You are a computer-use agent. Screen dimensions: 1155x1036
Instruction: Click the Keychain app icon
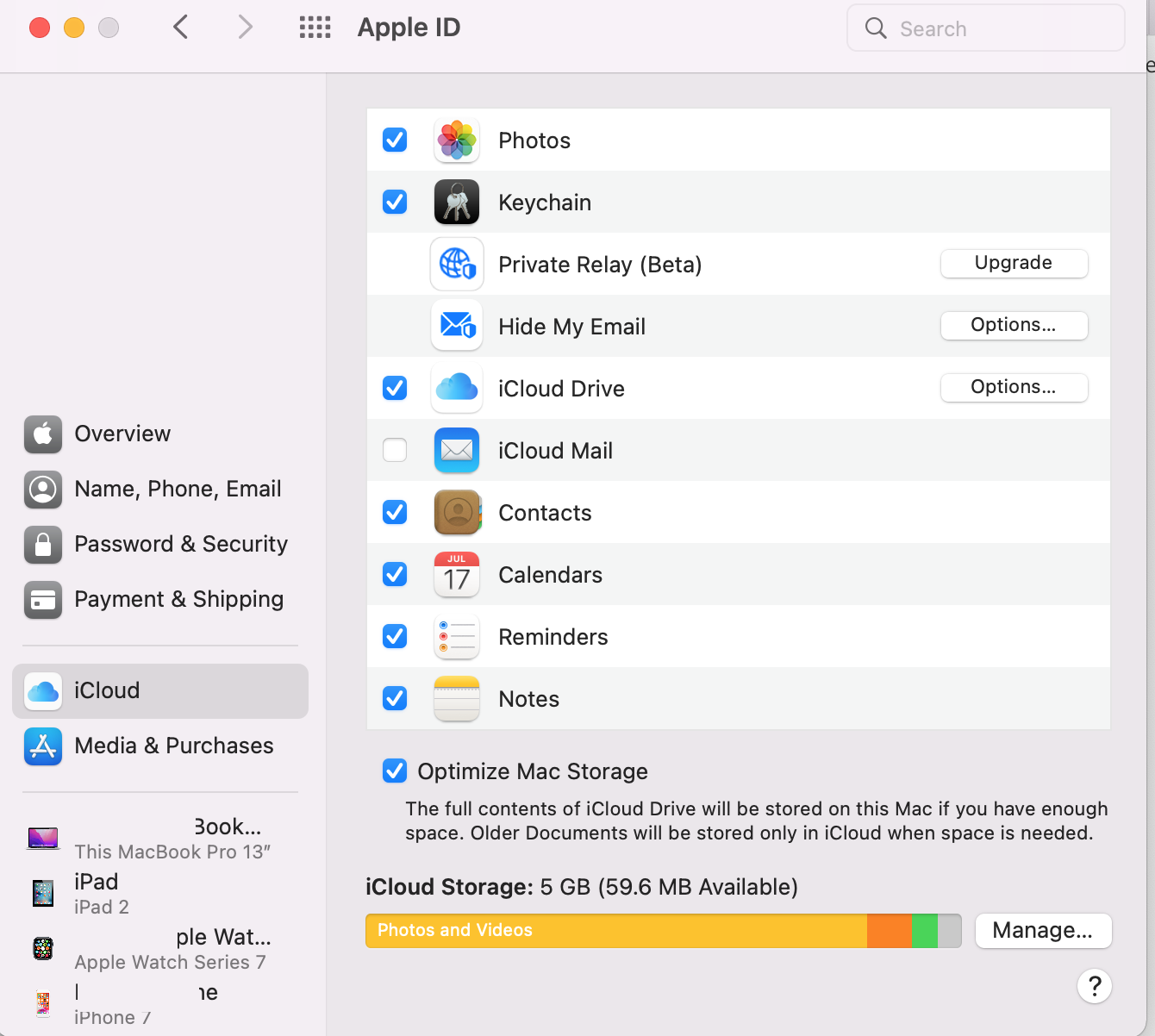click(x=457, y=203)
